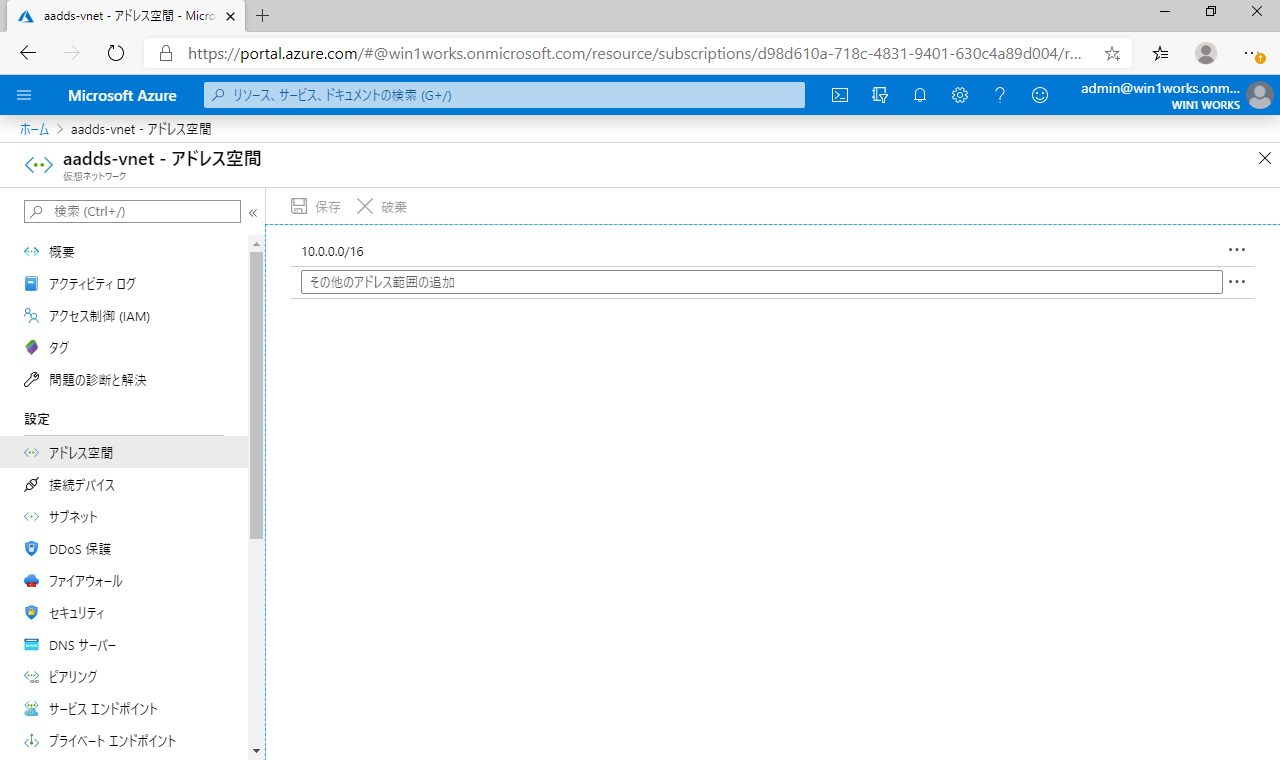
Task: Open the ellipsis menu for 10.0.0.0/16
Action: pyautogui.click(x=1237, y=250)
